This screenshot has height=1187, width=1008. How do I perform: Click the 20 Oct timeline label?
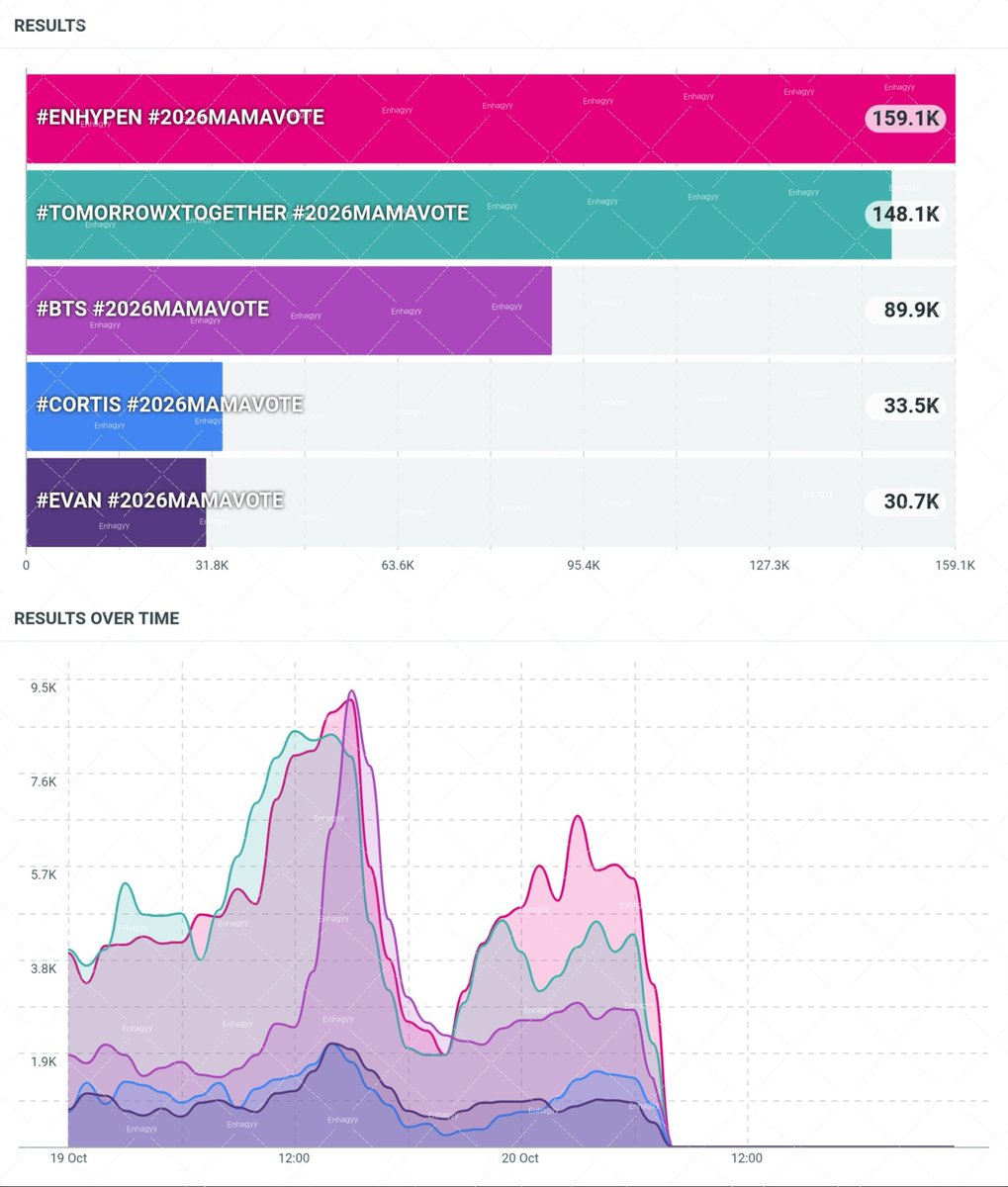click(x=520, y=1158)
